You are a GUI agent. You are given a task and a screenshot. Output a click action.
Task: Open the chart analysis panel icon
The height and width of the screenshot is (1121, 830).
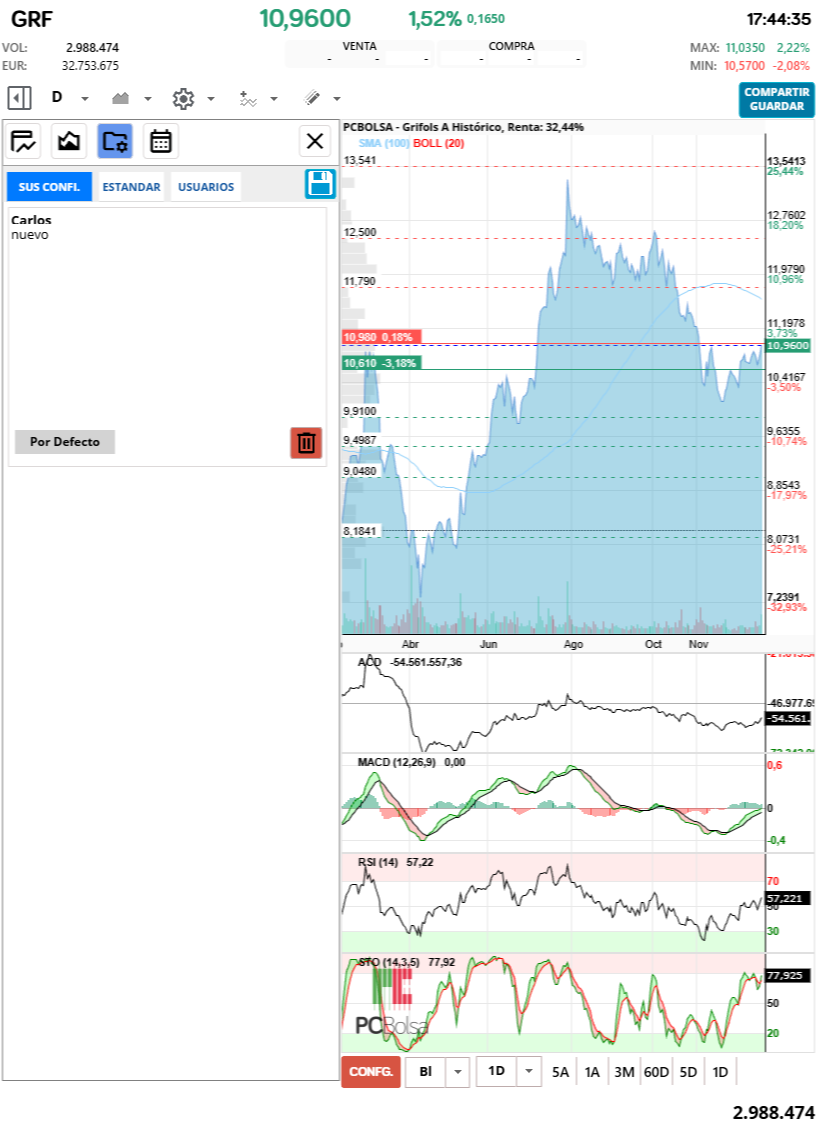25,141
